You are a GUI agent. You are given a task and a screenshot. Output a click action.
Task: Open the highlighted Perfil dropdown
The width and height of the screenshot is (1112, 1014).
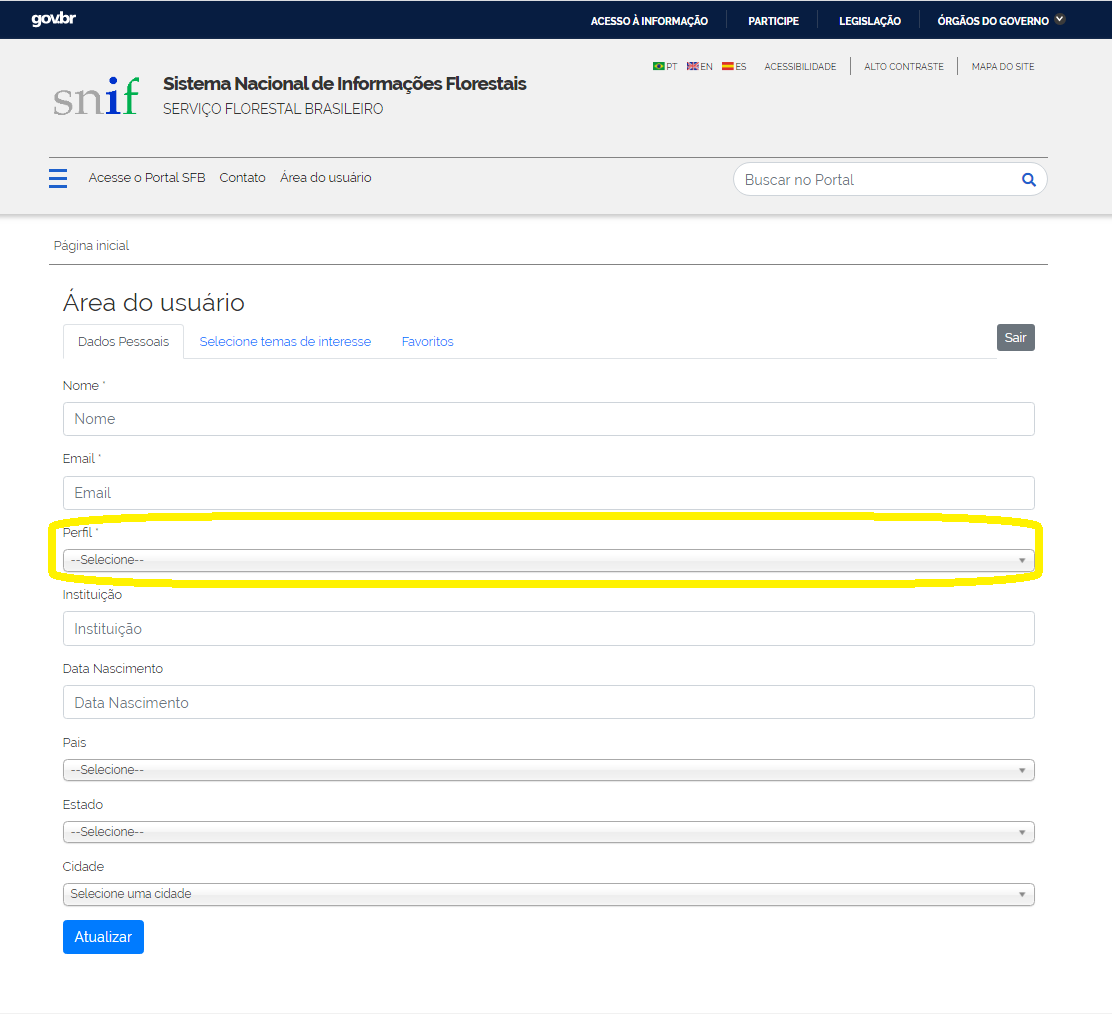click(548, 559)
